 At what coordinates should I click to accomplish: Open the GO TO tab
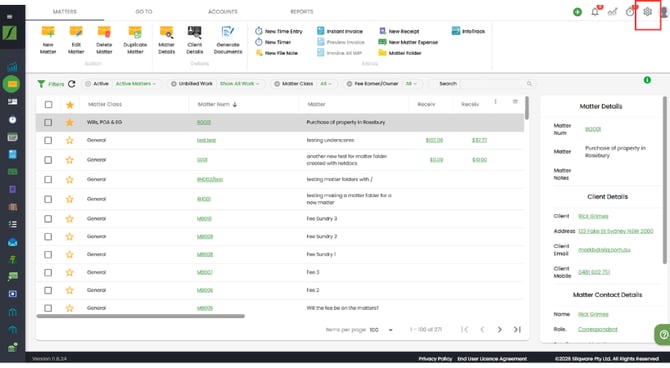144,12
